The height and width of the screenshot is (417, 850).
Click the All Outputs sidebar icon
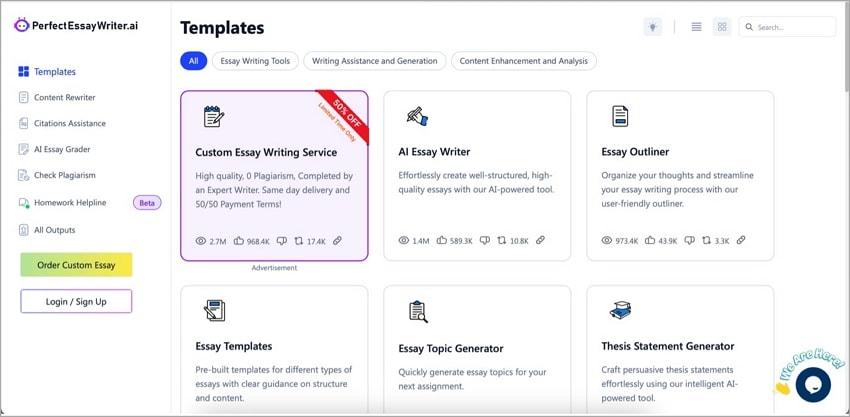click(x=23, y=230)
